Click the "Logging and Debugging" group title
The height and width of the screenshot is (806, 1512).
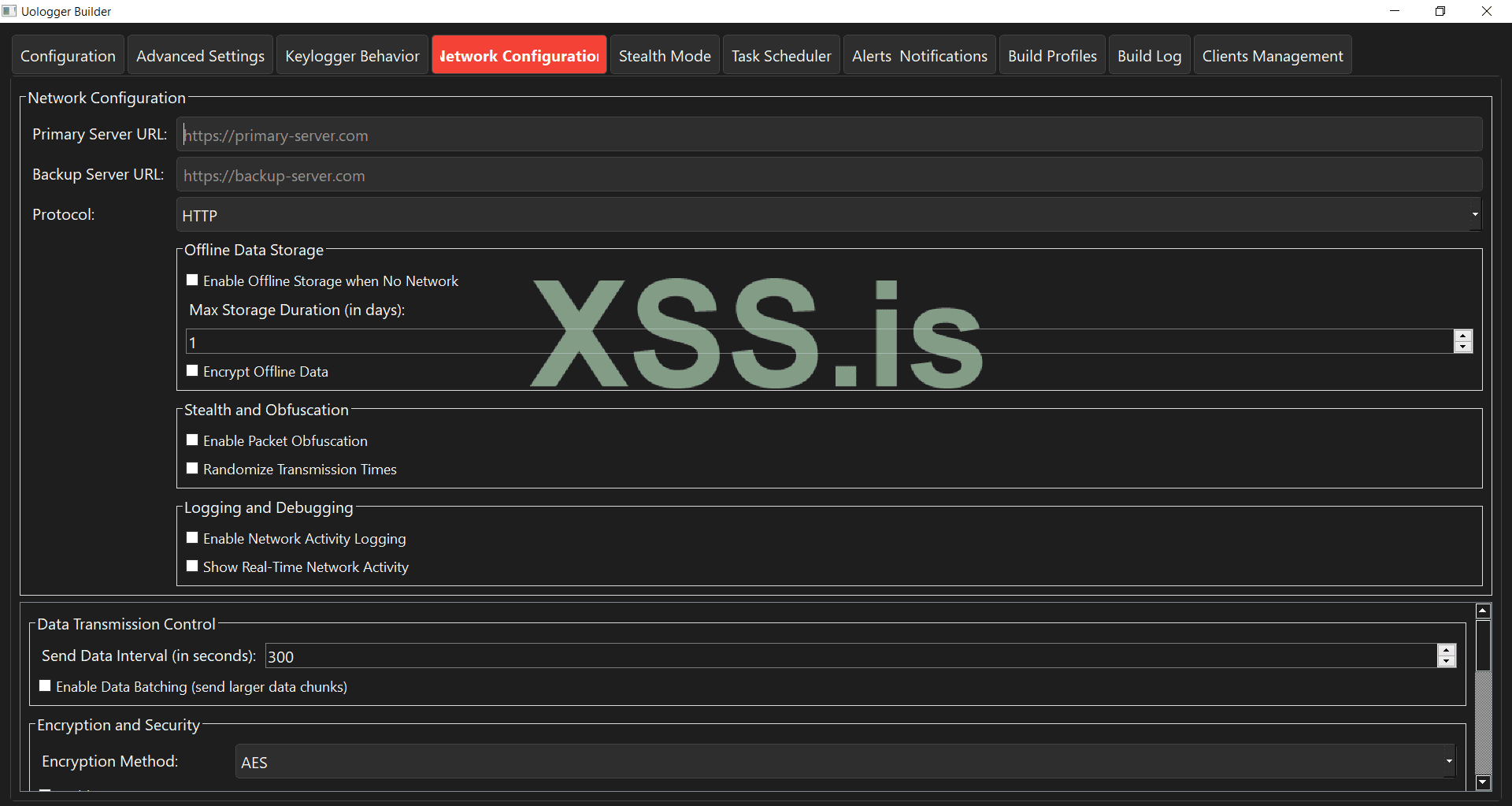tap(269, 507)
